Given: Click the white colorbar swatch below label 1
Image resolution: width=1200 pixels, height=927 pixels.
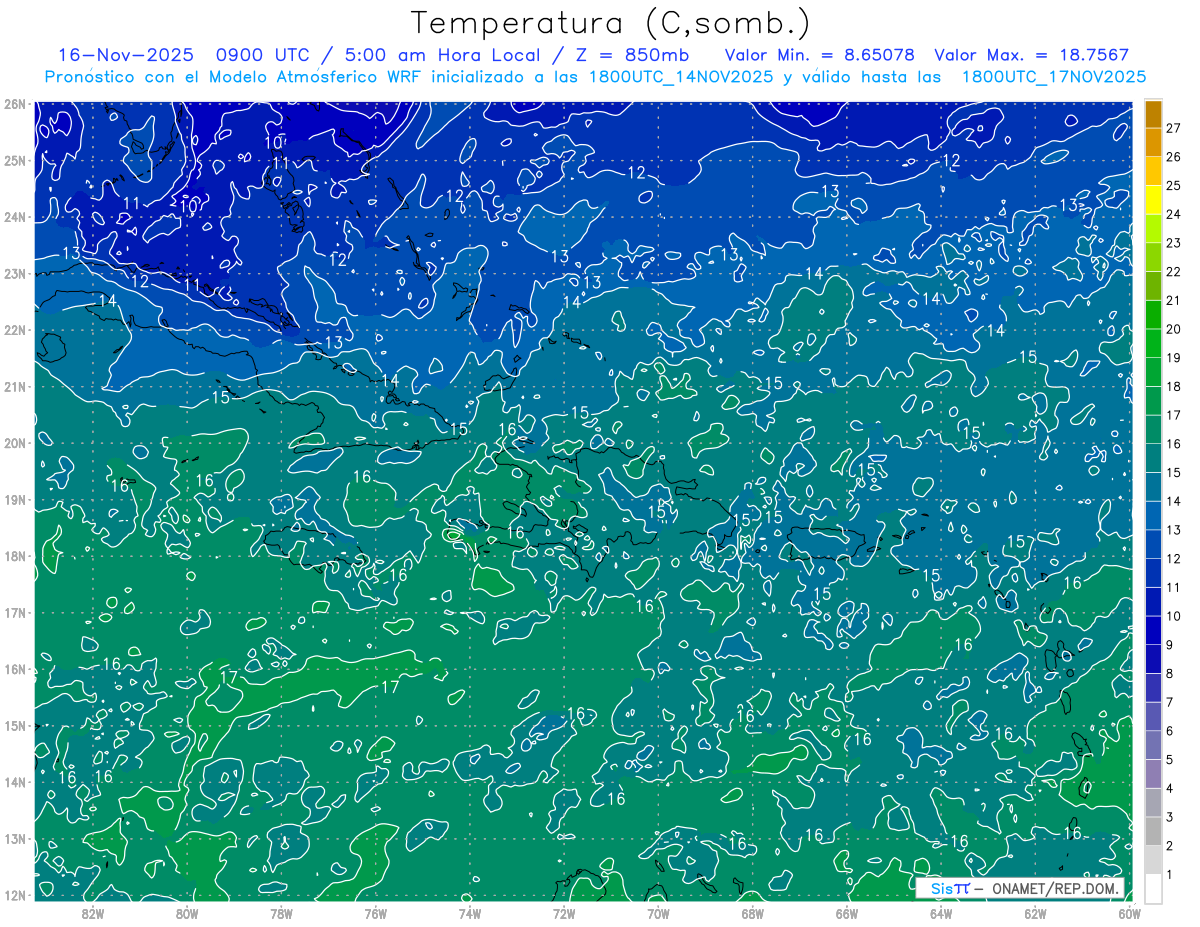Looking at the screenshot, I should click(x=1153, y=888).
